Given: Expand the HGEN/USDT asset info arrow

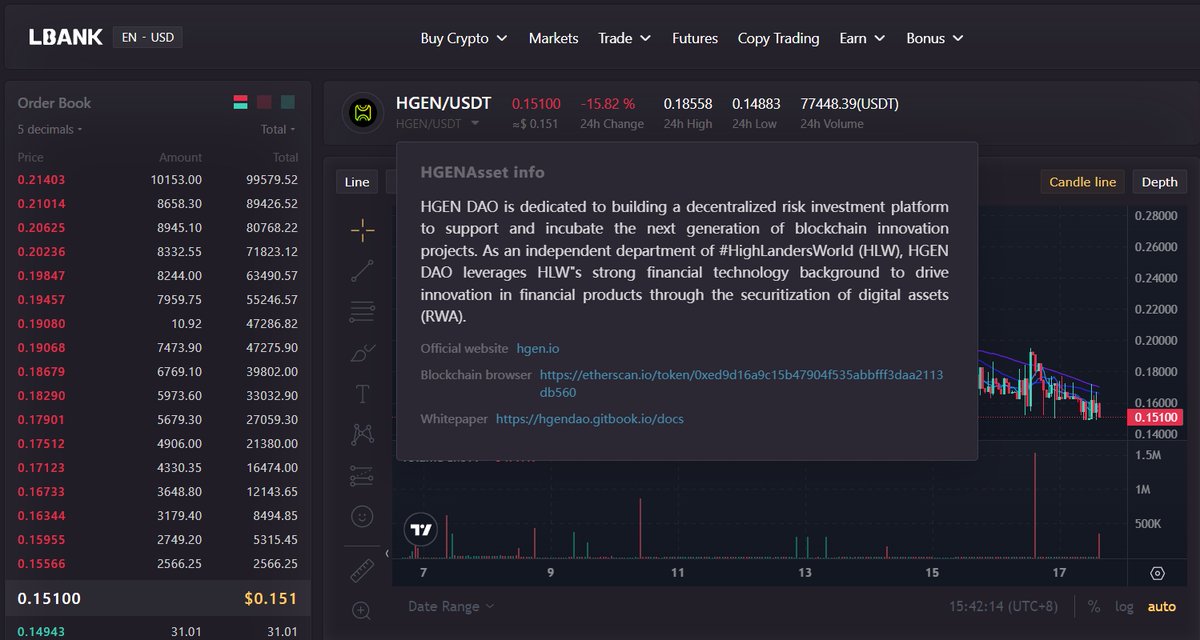Looking at the screenshot, I should (x=475, y=123).
